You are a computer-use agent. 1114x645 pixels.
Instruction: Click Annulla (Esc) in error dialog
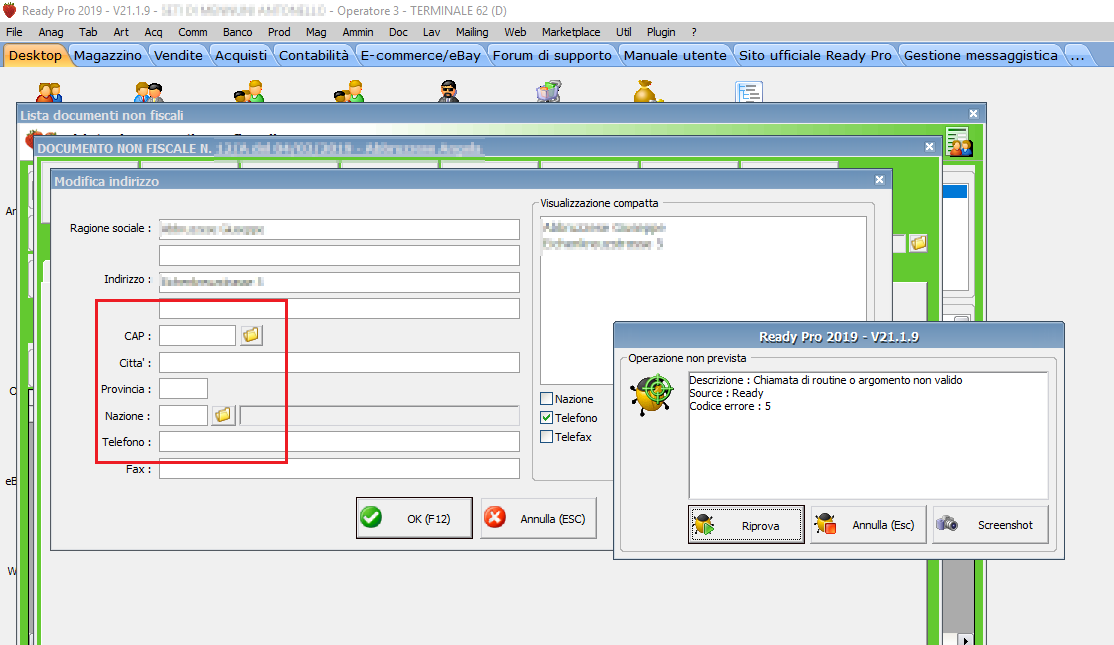(868, 525)
